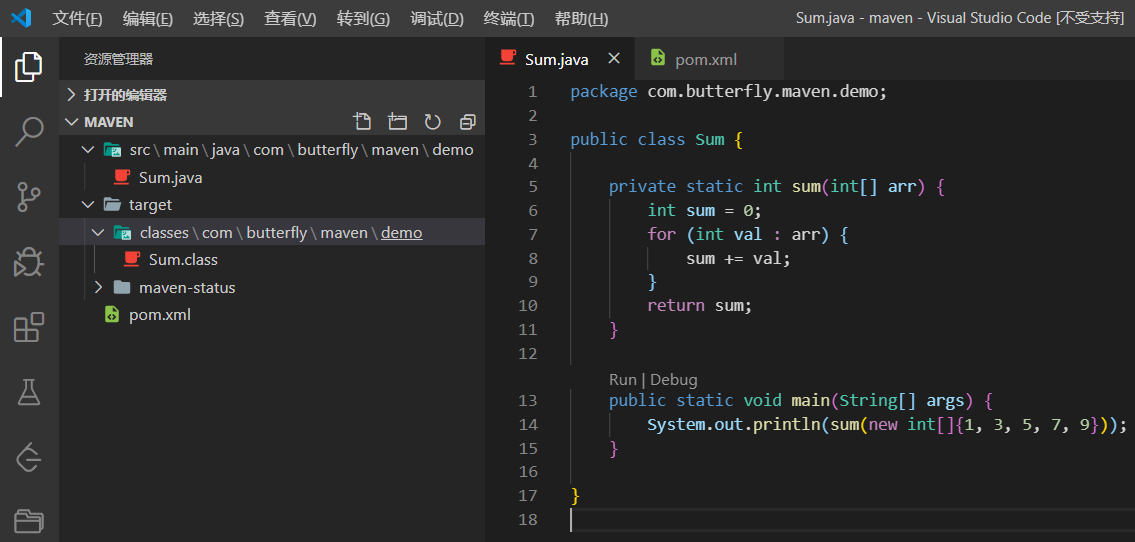Open the Search view icon
The height and width of the screenshot is (542, 1135).
tap(29, 132)
